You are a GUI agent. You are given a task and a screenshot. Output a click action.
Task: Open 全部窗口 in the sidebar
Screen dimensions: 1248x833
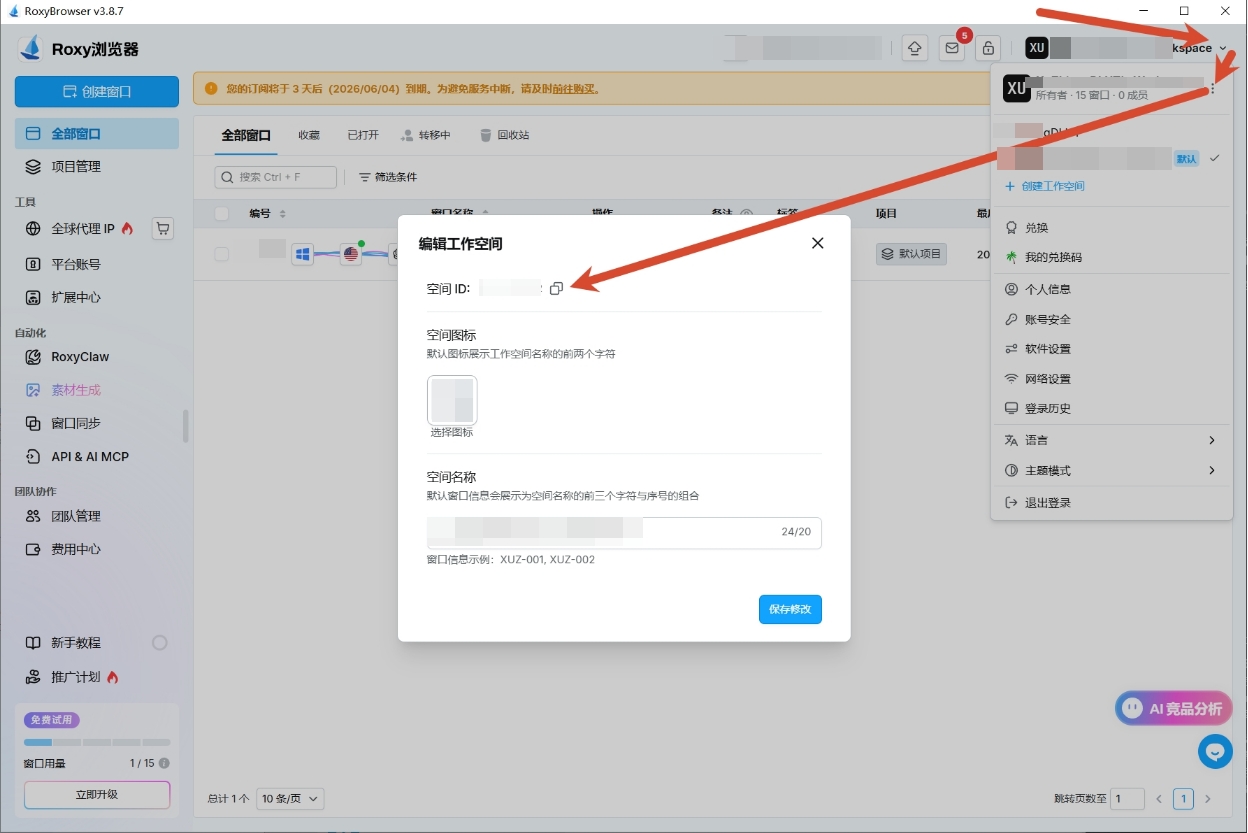(97, 134)
